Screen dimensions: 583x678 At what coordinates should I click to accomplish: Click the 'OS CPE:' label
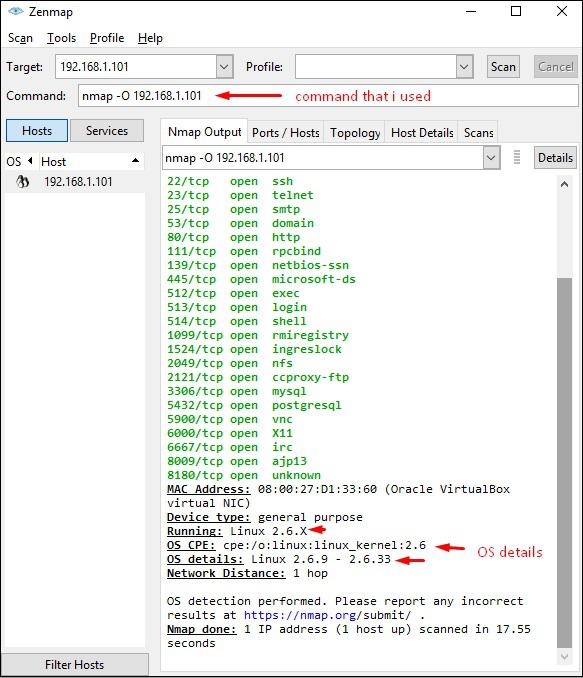[191, 545]
